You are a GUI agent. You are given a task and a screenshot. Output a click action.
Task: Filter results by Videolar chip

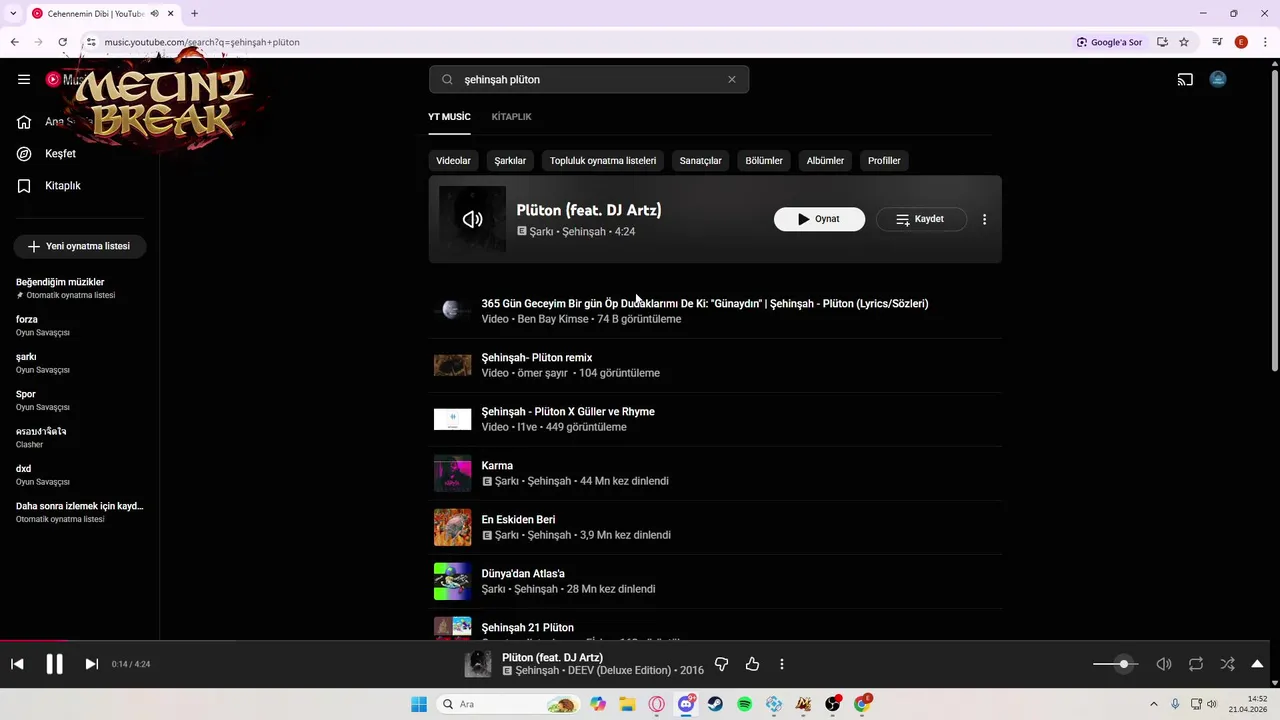pos(453,161)
